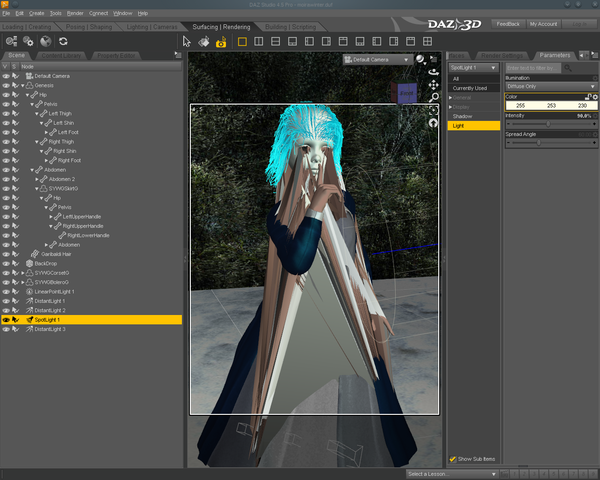Click the Intensity slider
600x480 pixels.
549,125
